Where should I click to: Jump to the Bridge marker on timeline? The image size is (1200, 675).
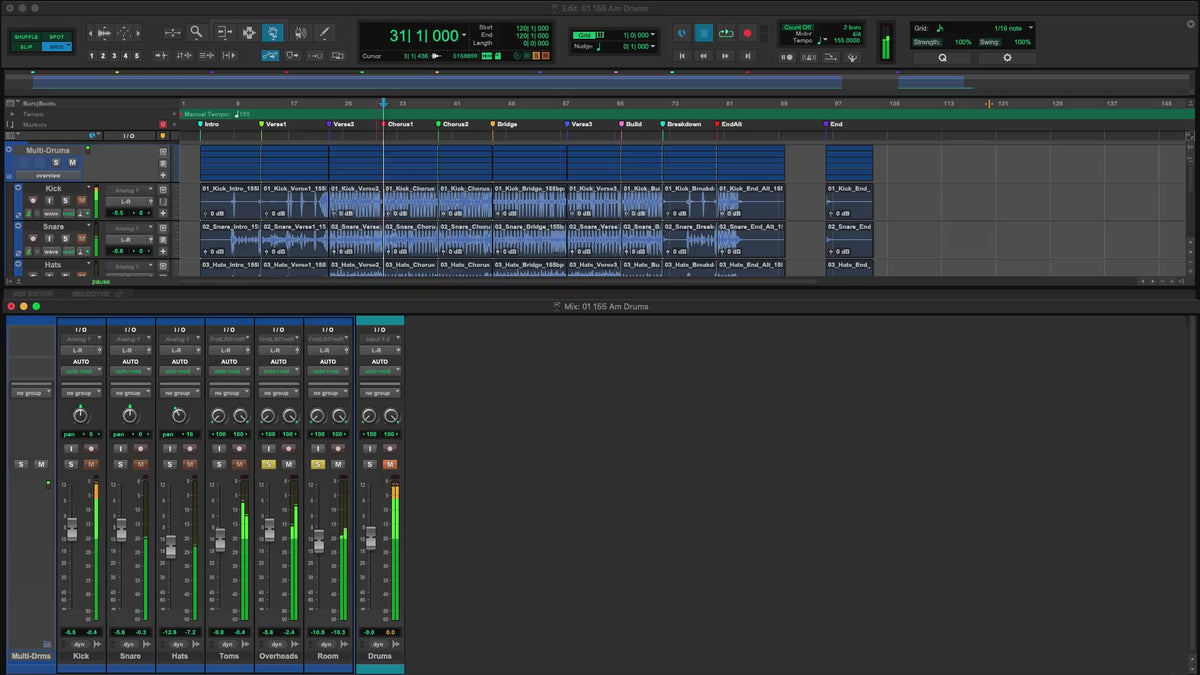coord(505,124)
